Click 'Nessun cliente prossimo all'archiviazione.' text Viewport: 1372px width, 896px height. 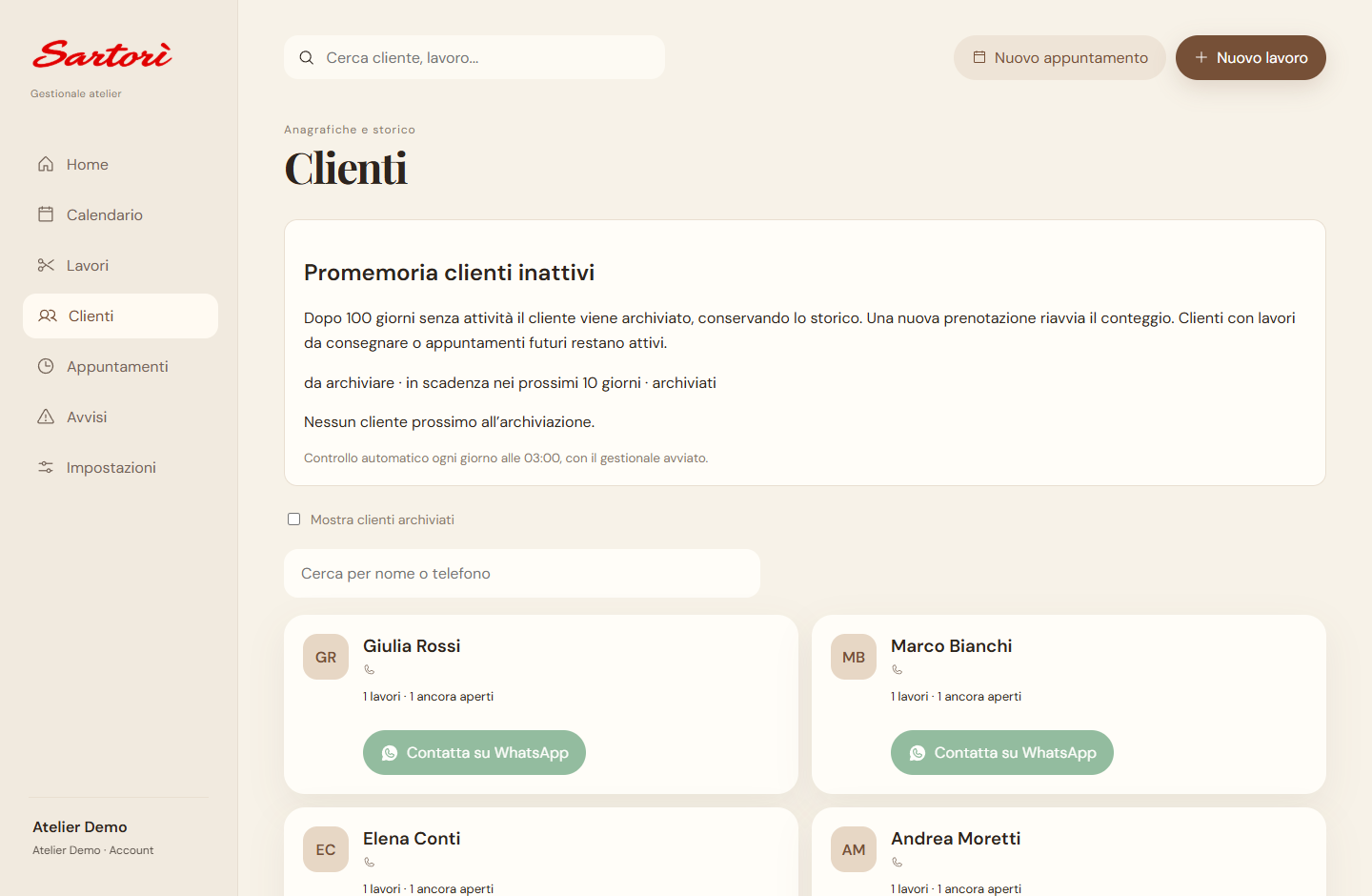[x=449, y=421]
